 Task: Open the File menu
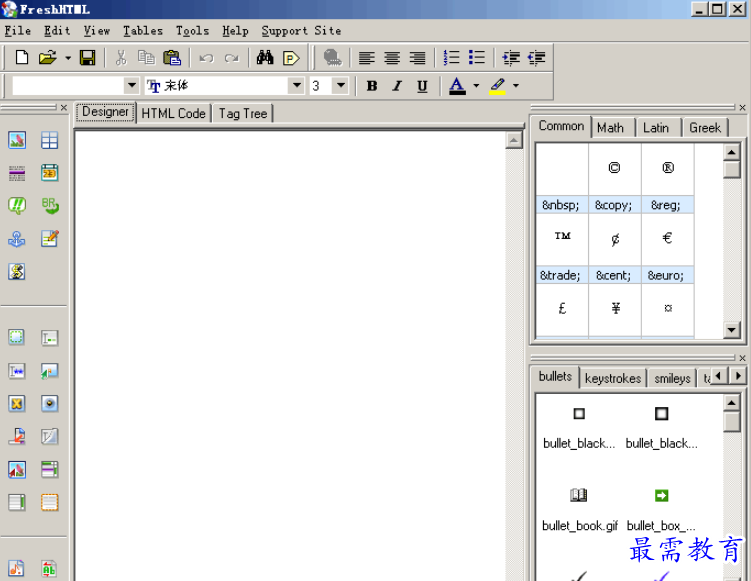click(x=18, y=31)
